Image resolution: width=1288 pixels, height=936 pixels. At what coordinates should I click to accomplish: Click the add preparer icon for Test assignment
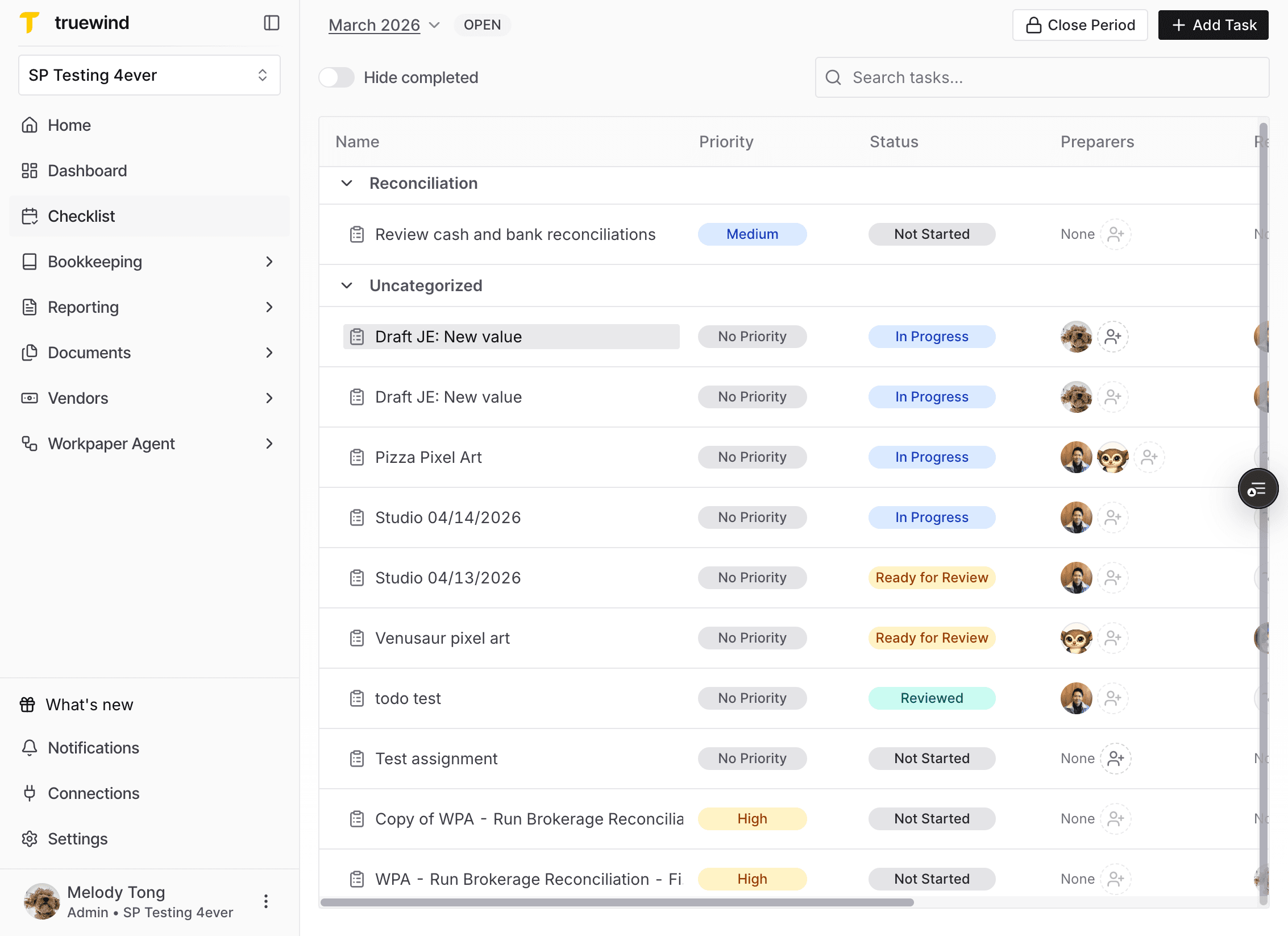(1115, 759)
